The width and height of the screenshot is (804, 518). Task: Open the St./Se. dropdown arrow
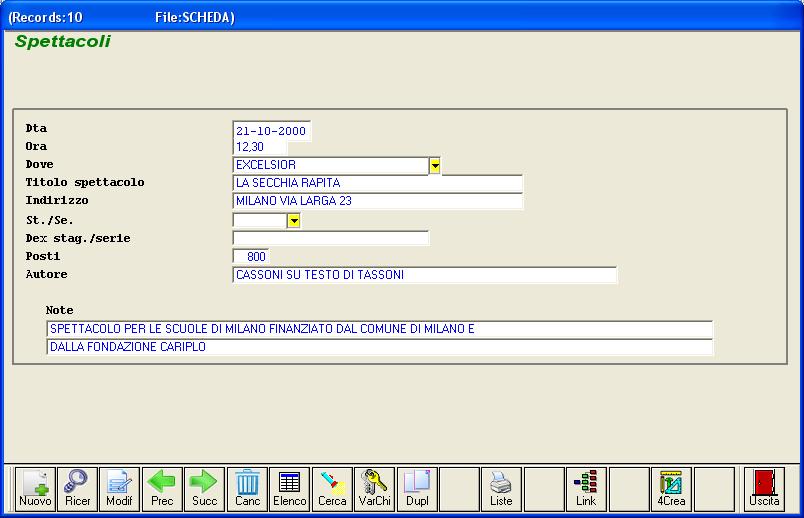pyautogui.click(x=294, y=221)
